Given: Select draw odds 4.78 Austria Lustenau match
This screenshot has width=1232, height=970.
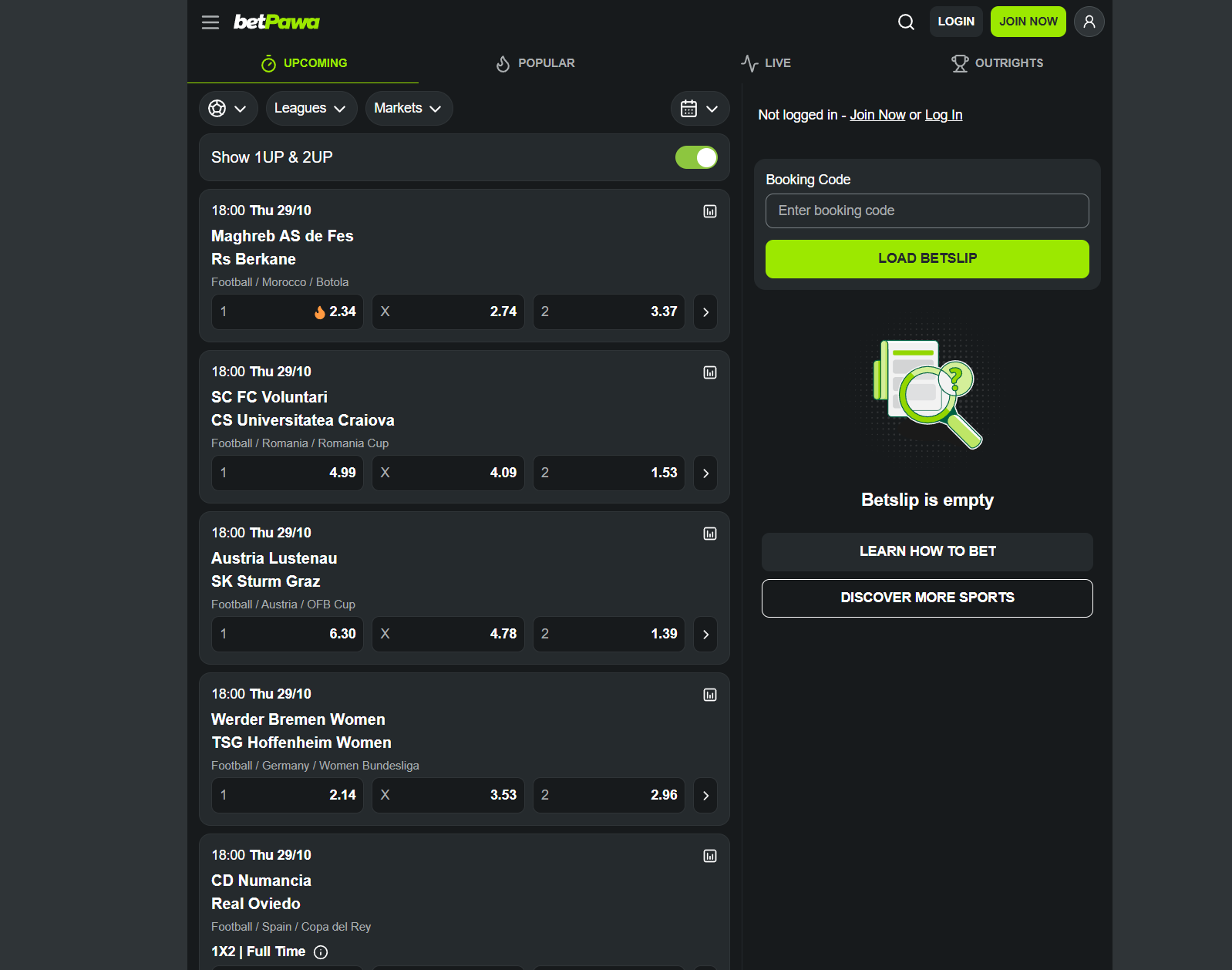Looking at the screenshot, I should point(448,635).
